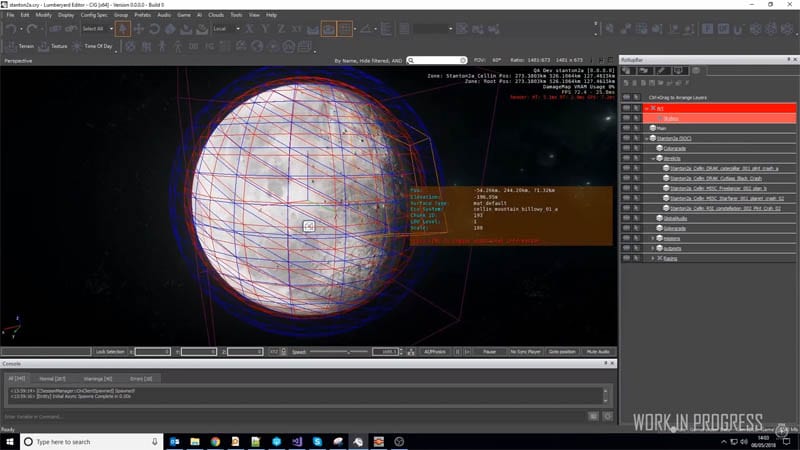Constrain to X axis

(x=249, y=29)
